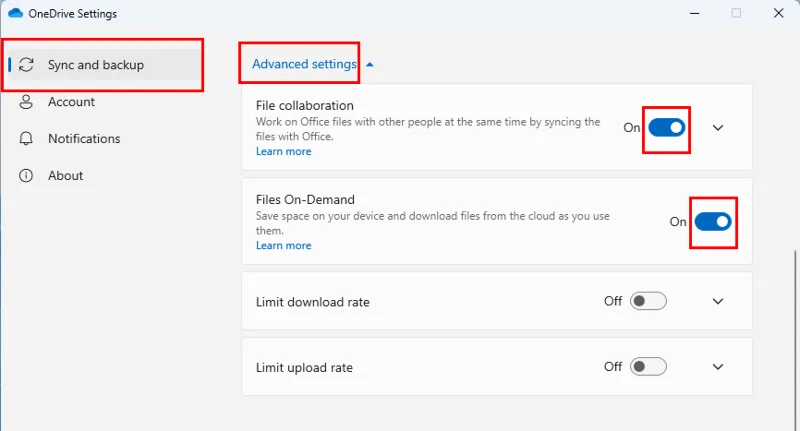The image size is (800, 431).
Task: Enable the Limit download rate toggle
Action: 648,301
